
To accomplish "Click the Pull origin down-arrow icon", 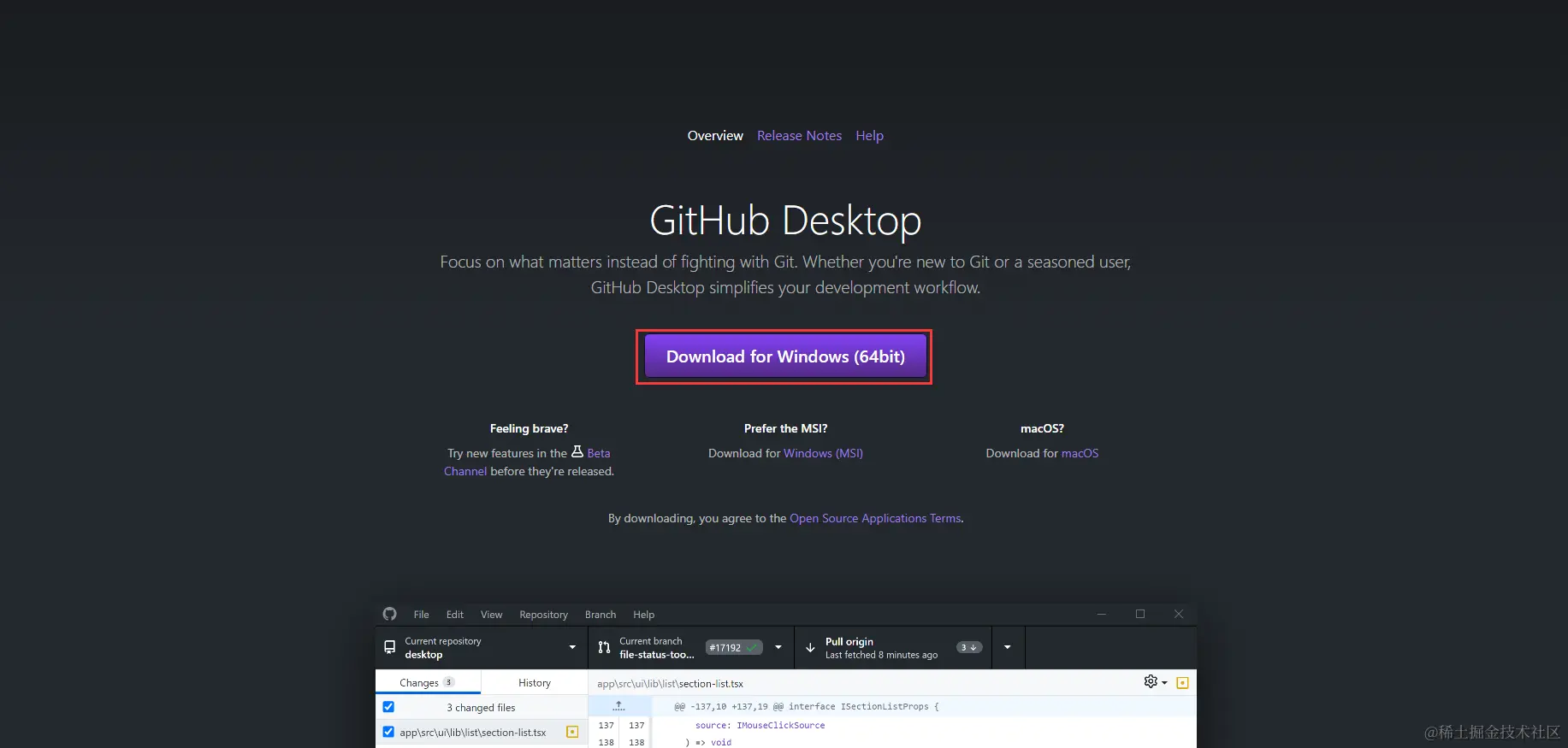I will pos(810,647).
